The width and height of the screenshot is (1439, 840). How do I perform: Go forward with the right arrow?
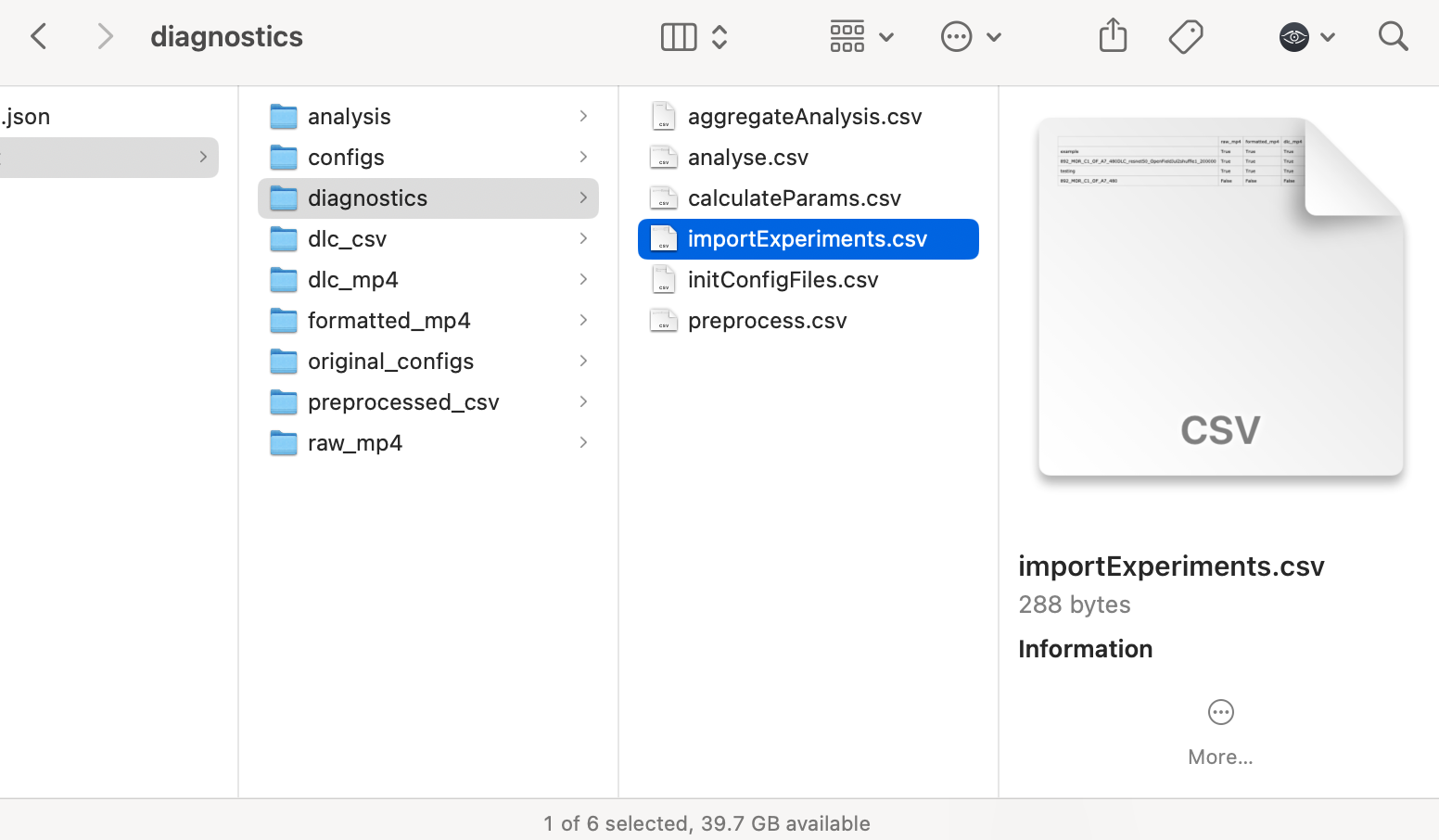pos(105,37)
